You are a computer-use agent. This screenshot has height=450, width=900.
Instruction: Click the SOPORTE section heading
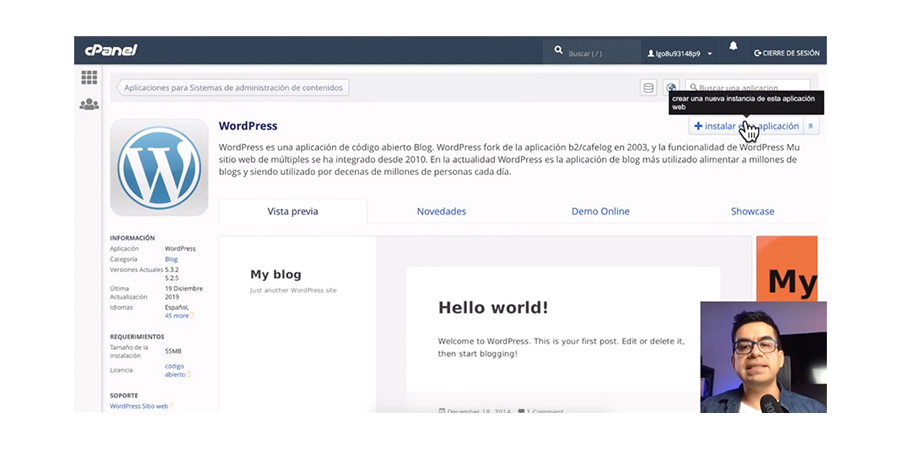point(123,395)
